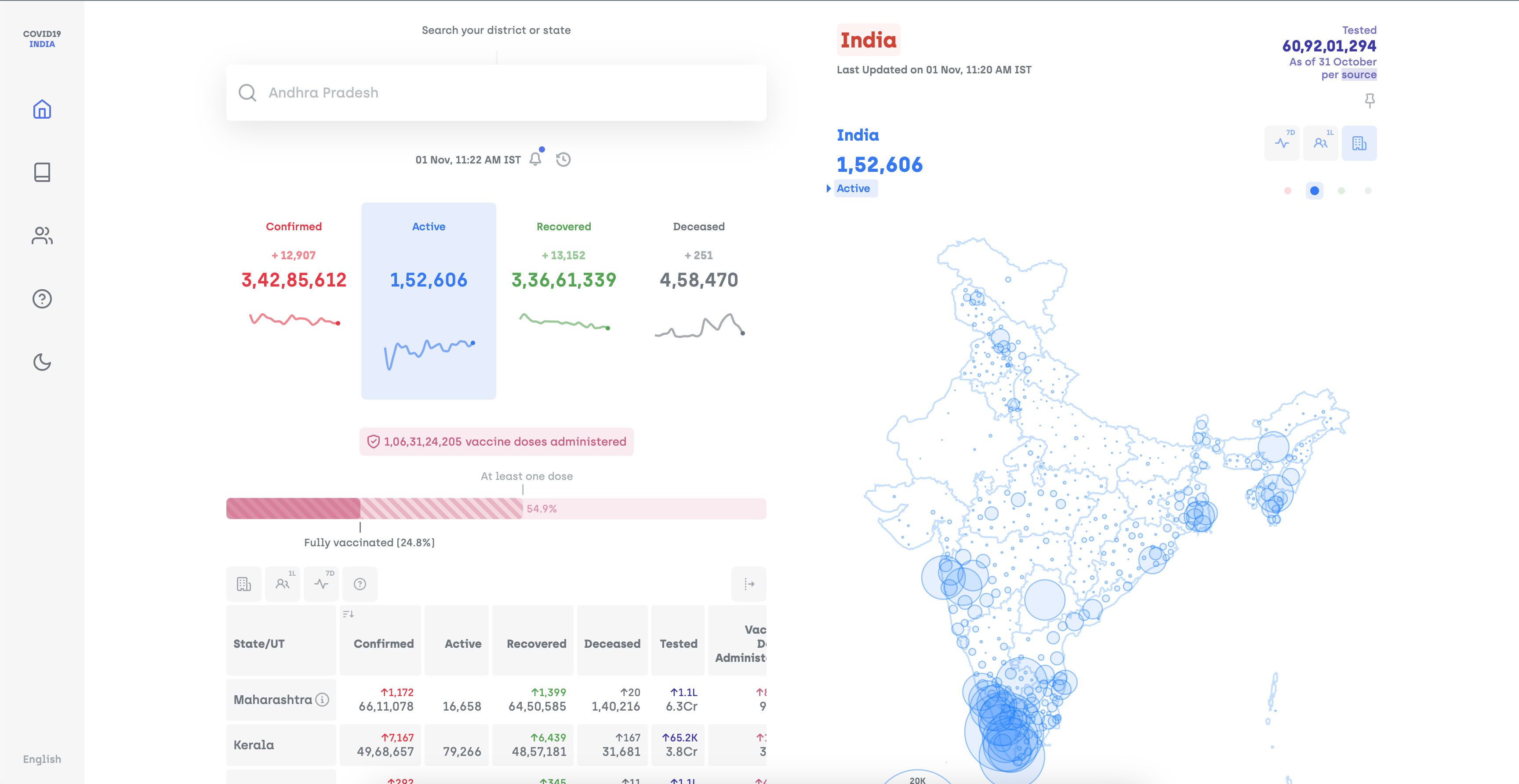Viewport: 1519px width, 784px height.
Task: Toggle 7-day average on the map
Action: (x=1282, y=143)
